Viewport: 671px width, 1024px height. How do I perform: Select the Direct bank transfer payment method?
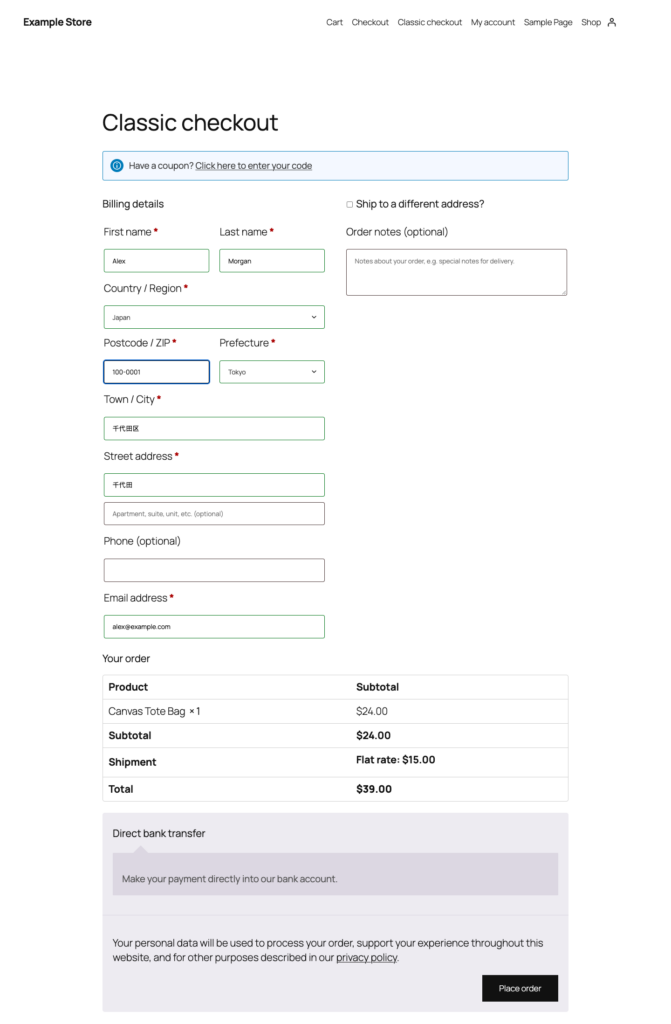pos(159,833)
